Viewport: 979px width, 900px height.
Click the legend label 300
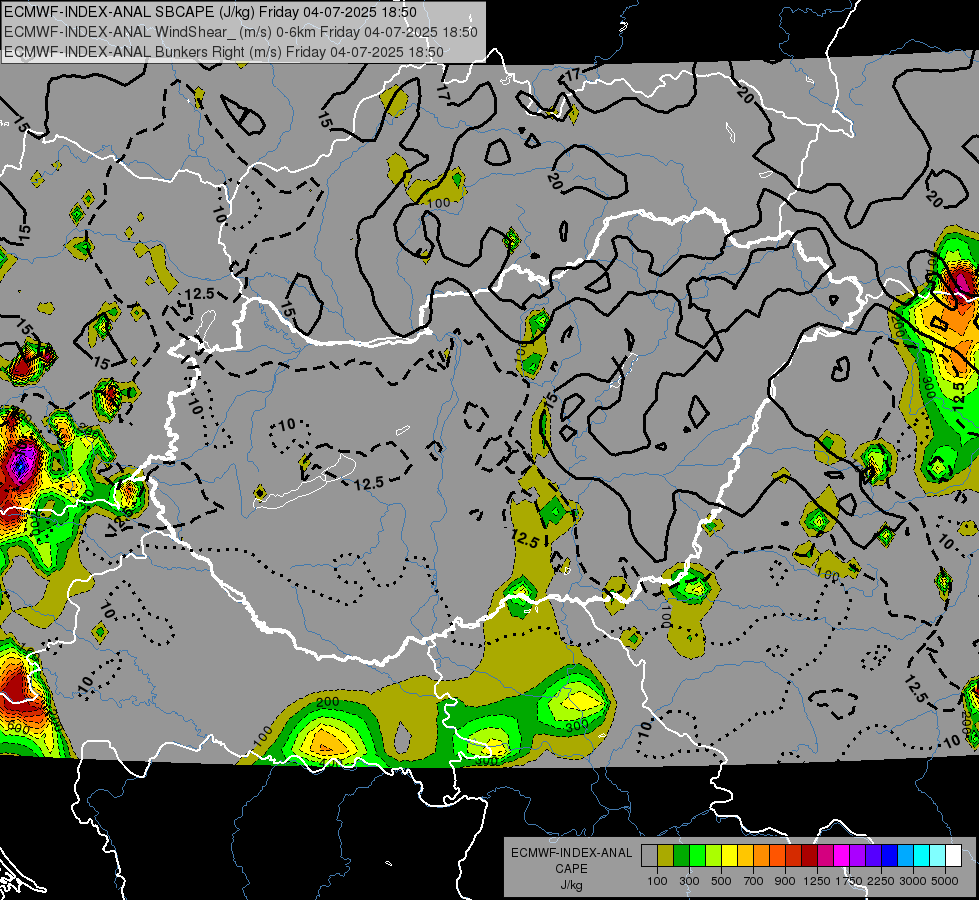(x=689, y=881)
